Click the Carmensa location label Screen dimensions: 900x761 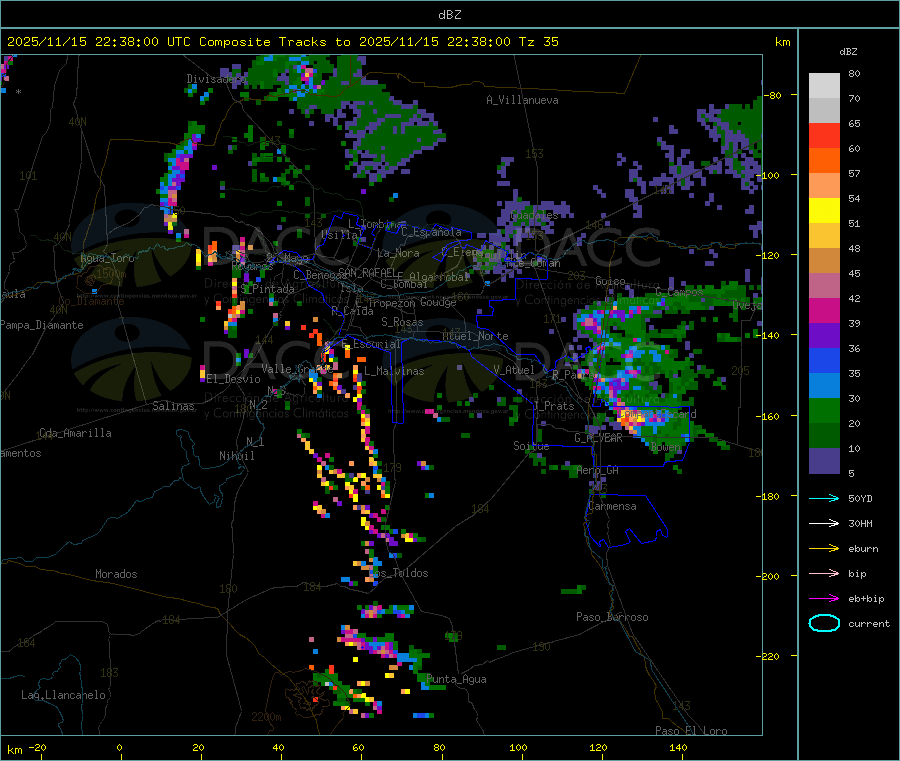[612, 506]
